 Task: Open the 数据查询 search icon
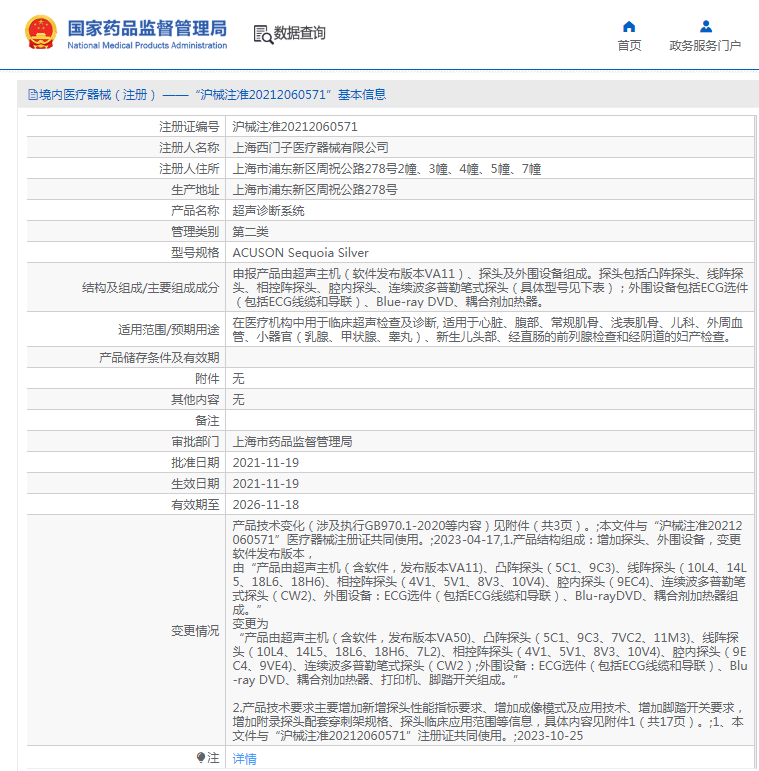click(263, 34)
